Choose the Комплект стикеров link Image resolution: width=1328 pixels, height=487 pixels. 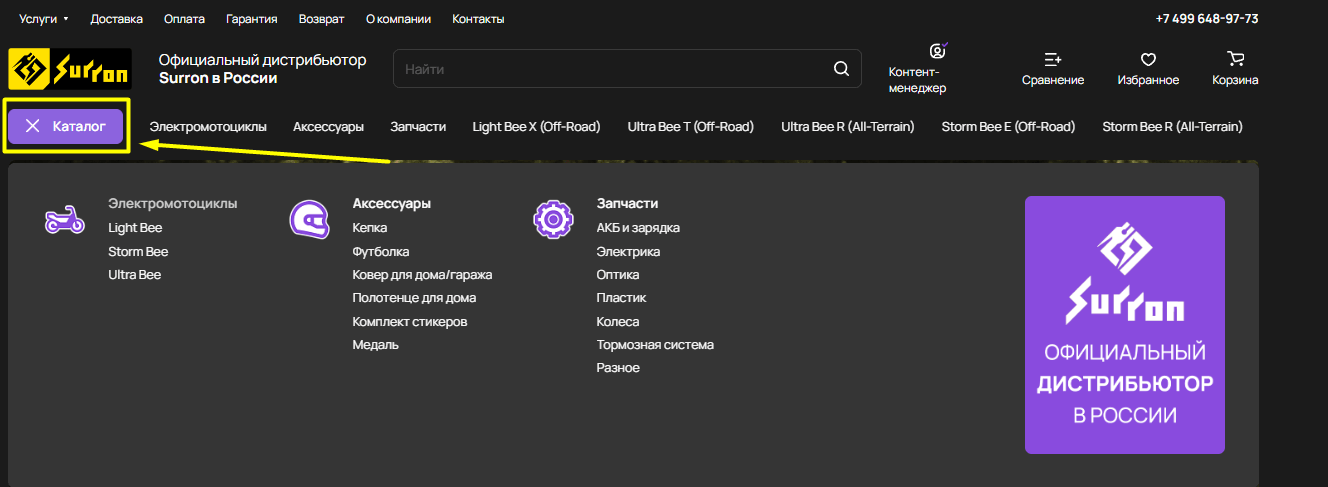pos(410,321)
